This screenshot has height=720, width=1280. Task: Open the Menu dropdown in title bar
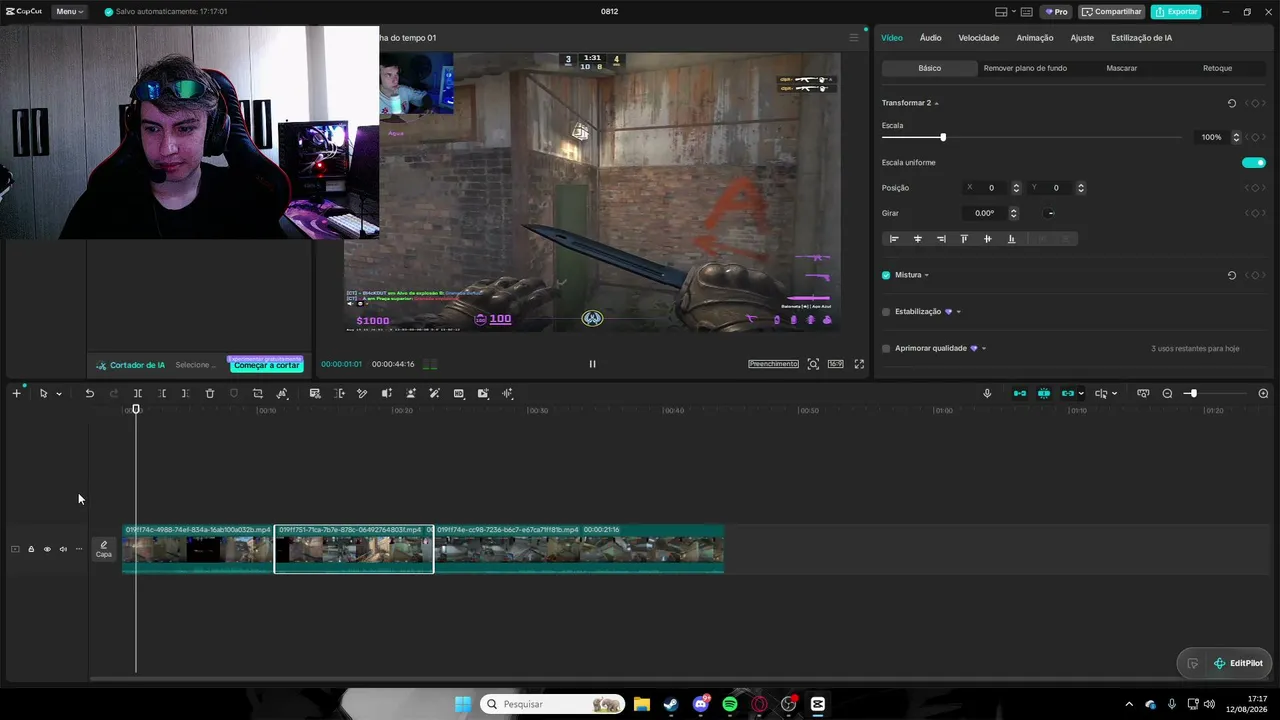pyautogui.click(x=70, y=12)
